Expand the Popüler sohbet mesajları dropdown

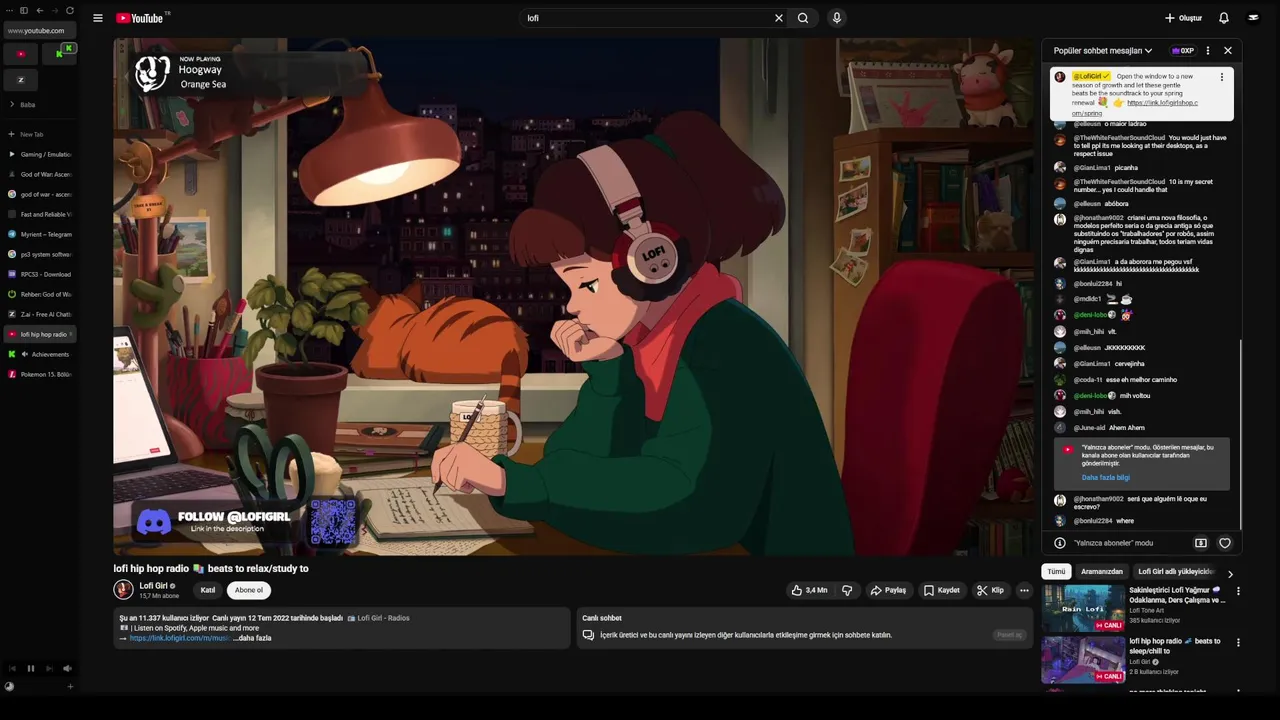coord(1102,50)
